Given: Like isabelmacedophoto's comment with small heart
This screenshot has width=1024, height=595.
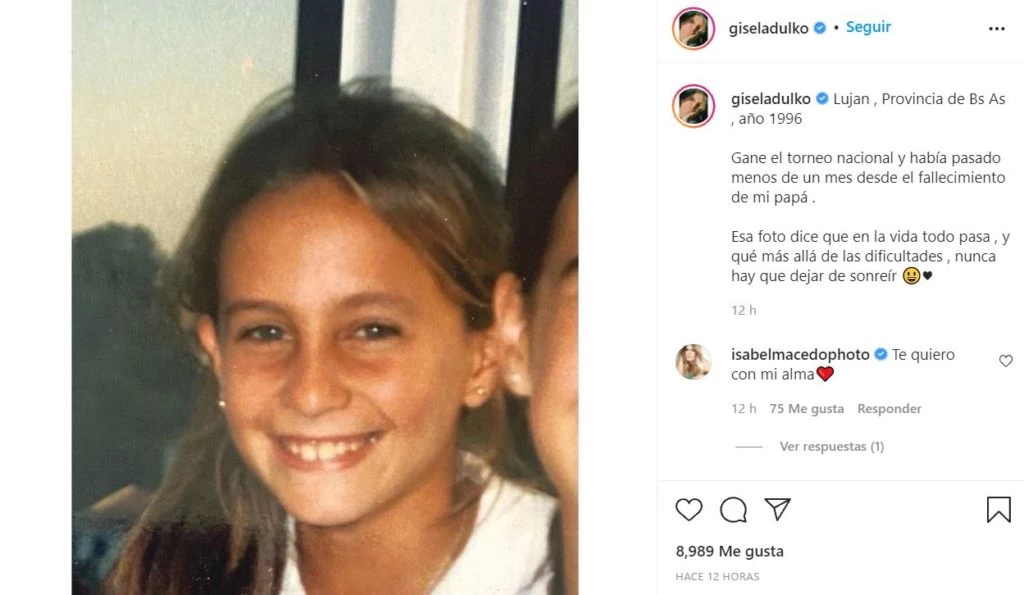Looking at the screenshot, I should point(1006,361).
